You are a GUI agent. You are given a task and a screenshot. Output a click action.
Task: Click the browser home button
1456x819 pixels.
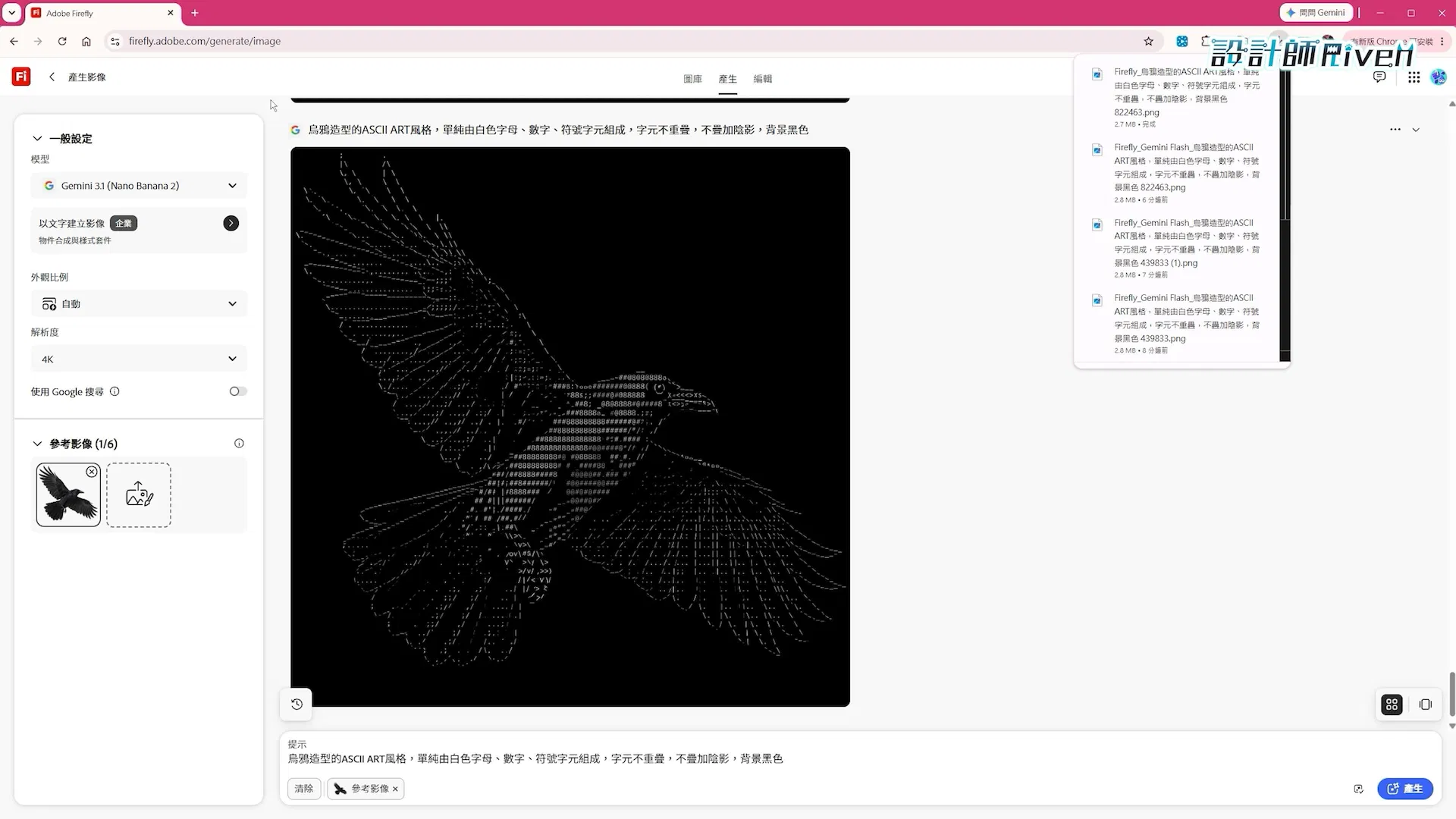[x=86, y=41]
